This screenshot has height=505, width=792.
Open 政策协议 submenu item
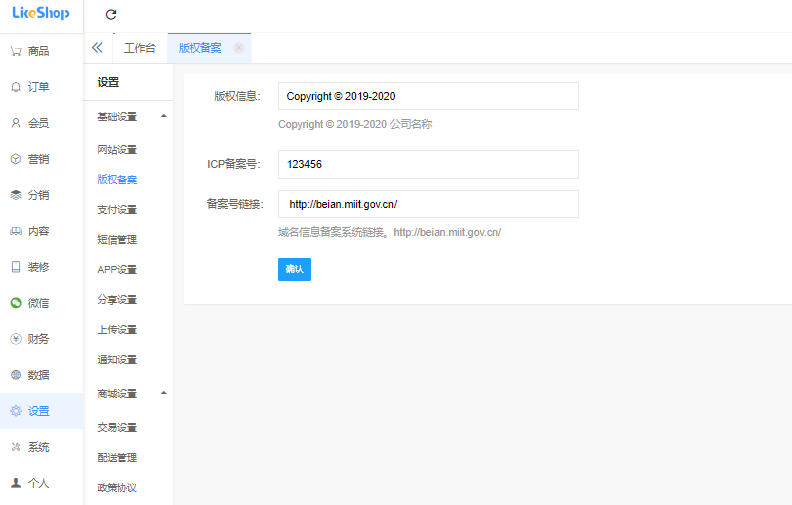pos(117,487)
